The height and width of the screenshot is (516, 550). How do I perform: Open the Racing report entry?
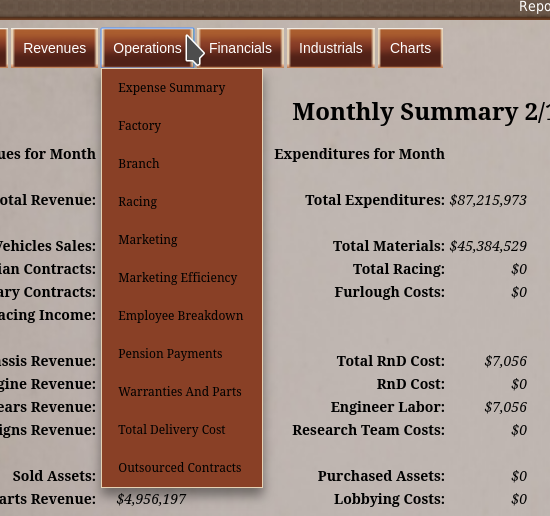coord(182,201)
